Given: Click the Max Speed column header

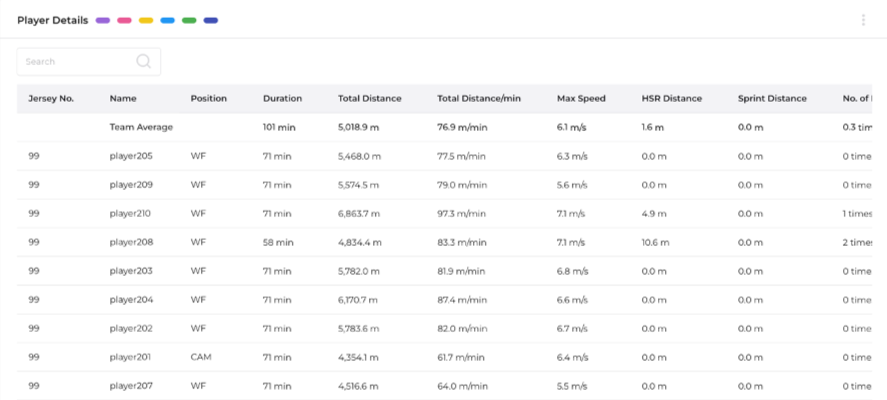Looking at the screenshot, I should (581, 98).
